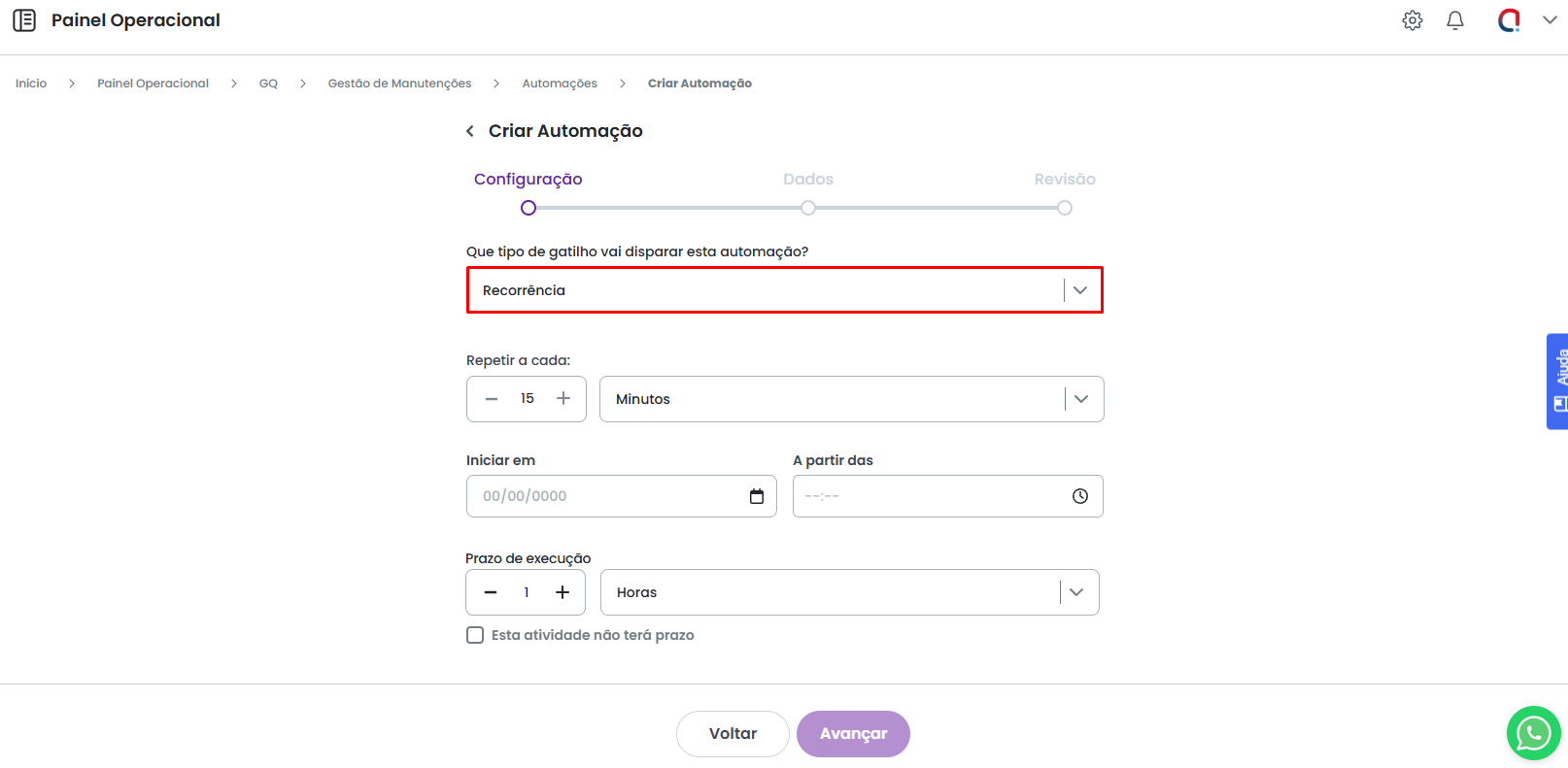Image resolution: width=1568 pixels, height=768 pixels.
Task: Open clock picker in A partir das
Action: pyautogui.click(x=1080, y=496)
